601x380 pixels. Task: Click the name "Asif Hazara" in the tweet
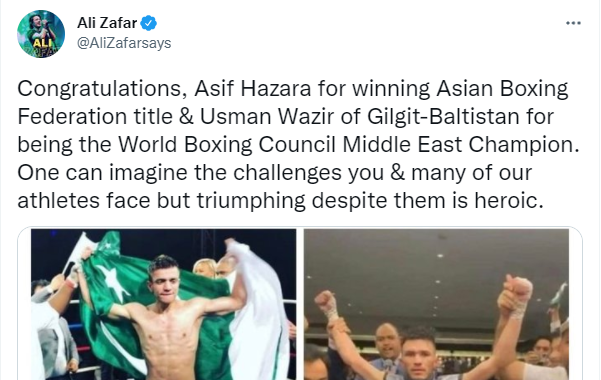tap(253, 89)
